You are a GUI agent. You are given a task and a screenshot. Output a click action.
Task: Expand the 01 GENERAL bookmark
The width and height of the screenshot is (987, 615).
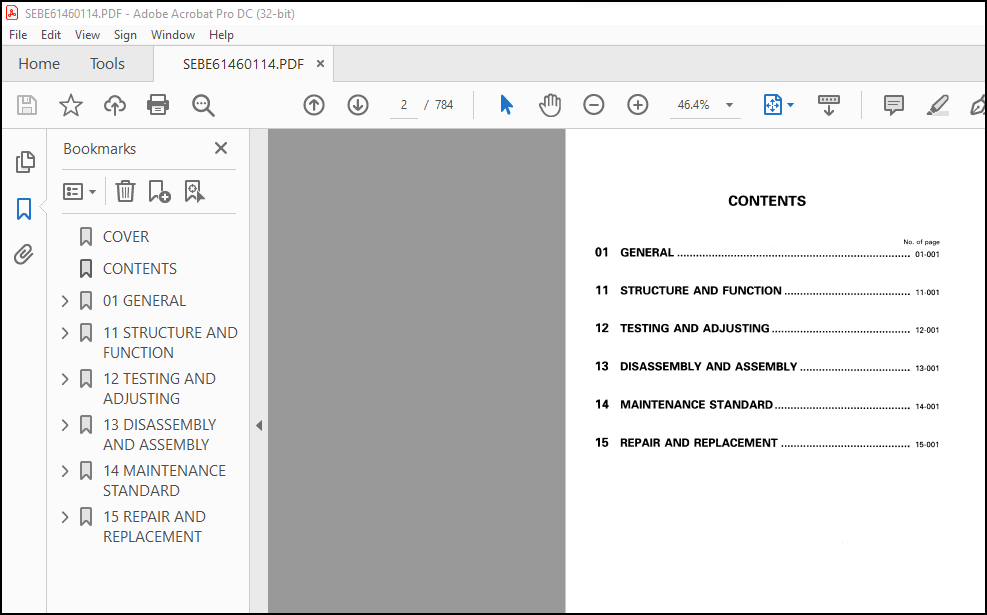[x=65, y=301]
